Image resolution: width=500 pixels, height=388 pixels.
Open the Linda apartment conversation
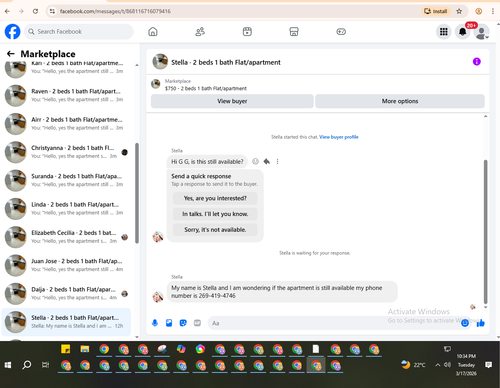point(67,208)
